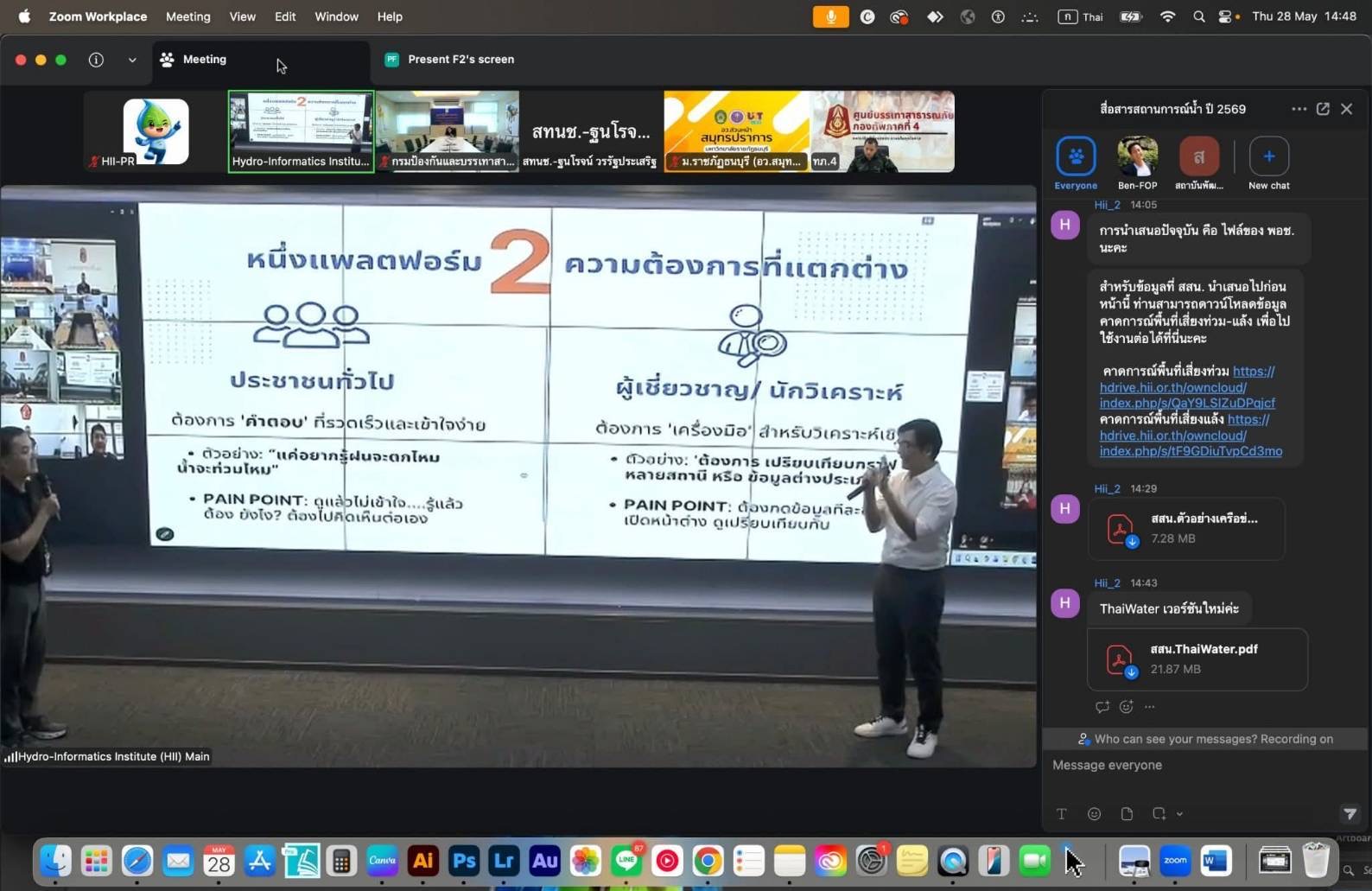Open the meeting info icon
1372x891 pixels.
96,60
